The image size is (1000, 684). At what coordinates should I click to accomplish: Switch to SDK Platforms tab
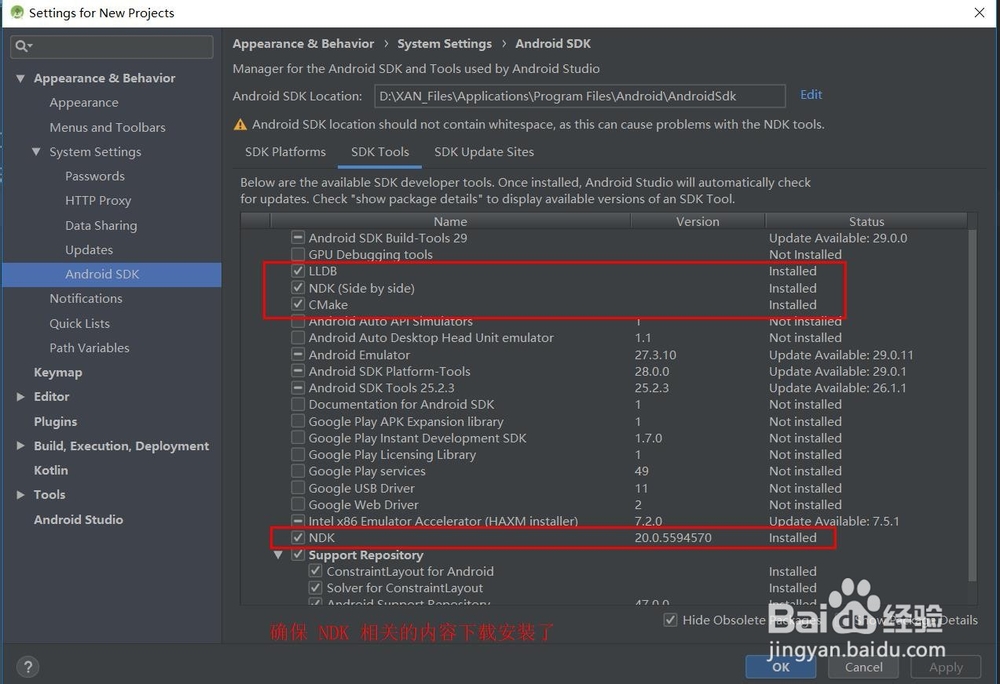(285, 152)
